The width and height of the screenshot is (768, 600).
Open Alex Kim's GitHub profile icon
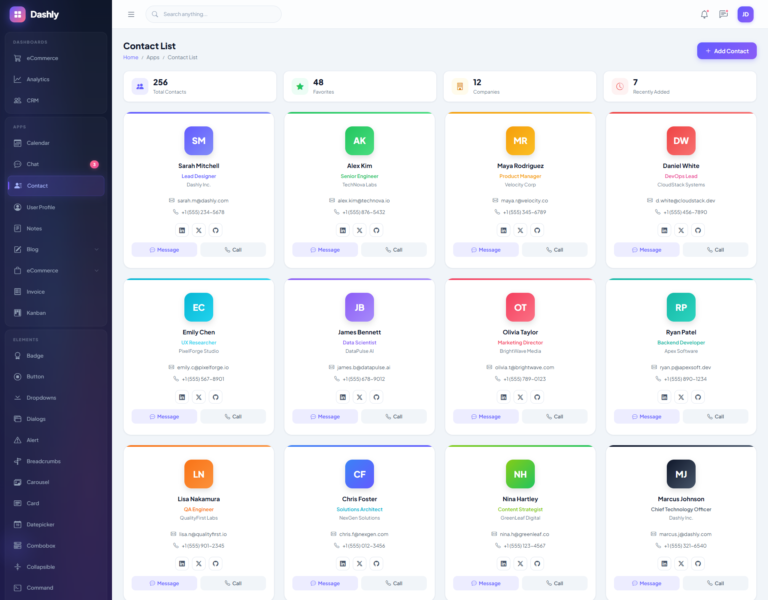[376, 230]
